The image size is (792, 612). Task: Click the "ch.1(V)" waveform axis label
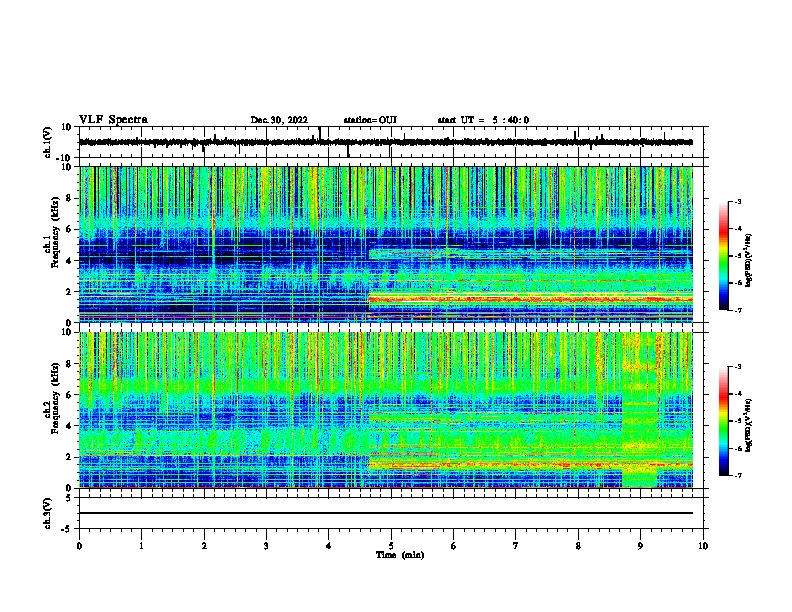48,142
